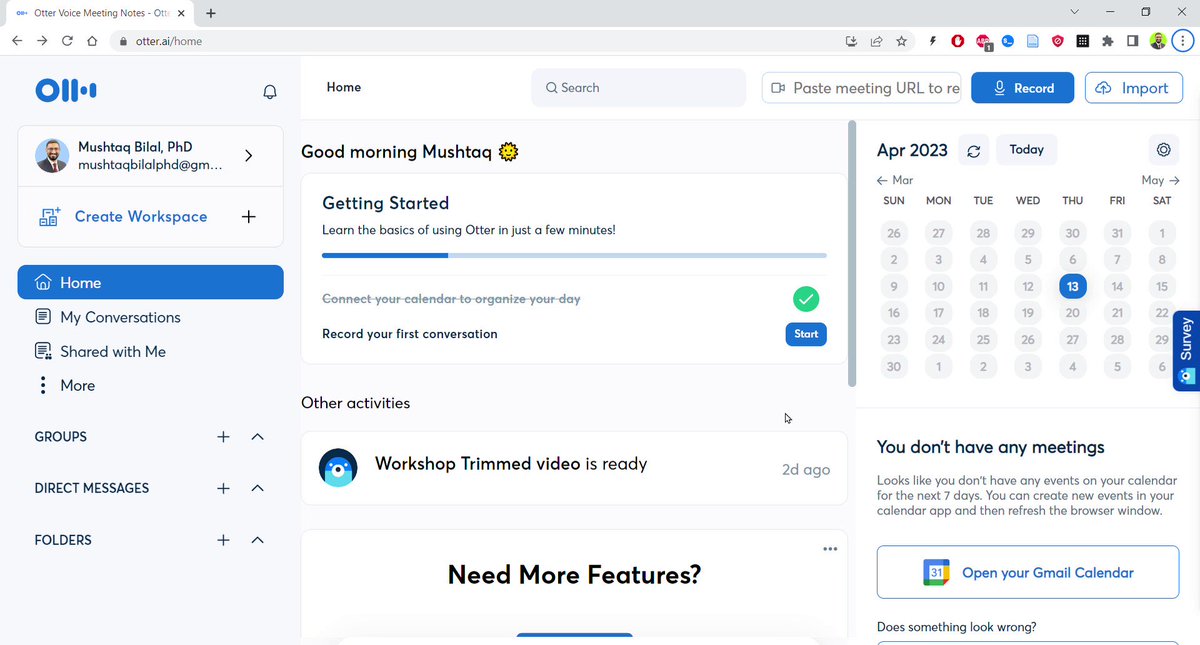Reload the page
This screenshot has height=645, width=1200.
pyautogui.click(x=67, y=41)
